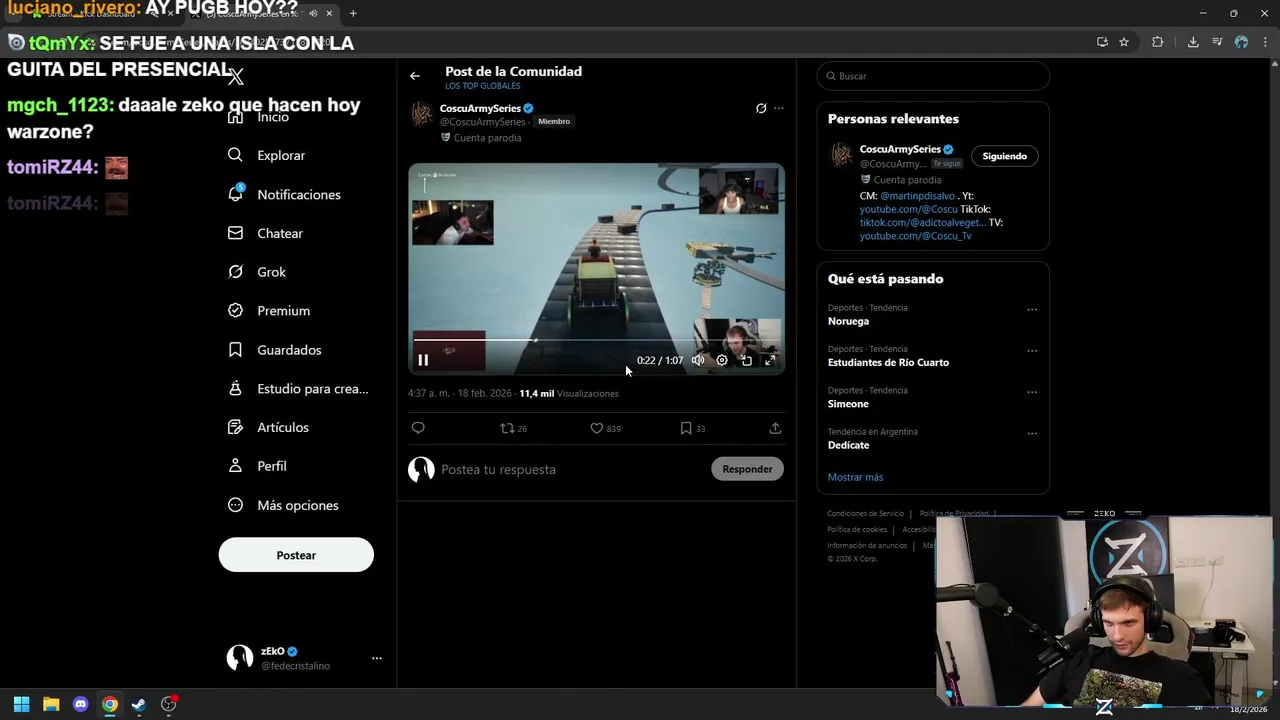This screenshot has width=1280, height=720.
Task: Open more options for Simeone trend
Action: [1032, 392]
